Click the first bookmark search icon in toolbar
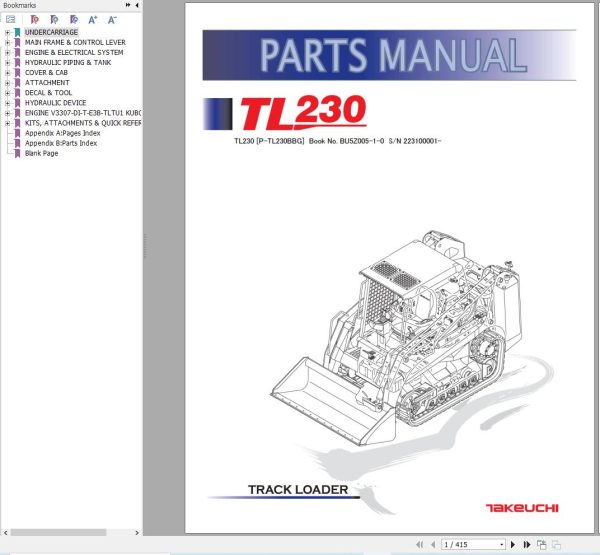Screen dimensions: 600x555 (34, 19)
